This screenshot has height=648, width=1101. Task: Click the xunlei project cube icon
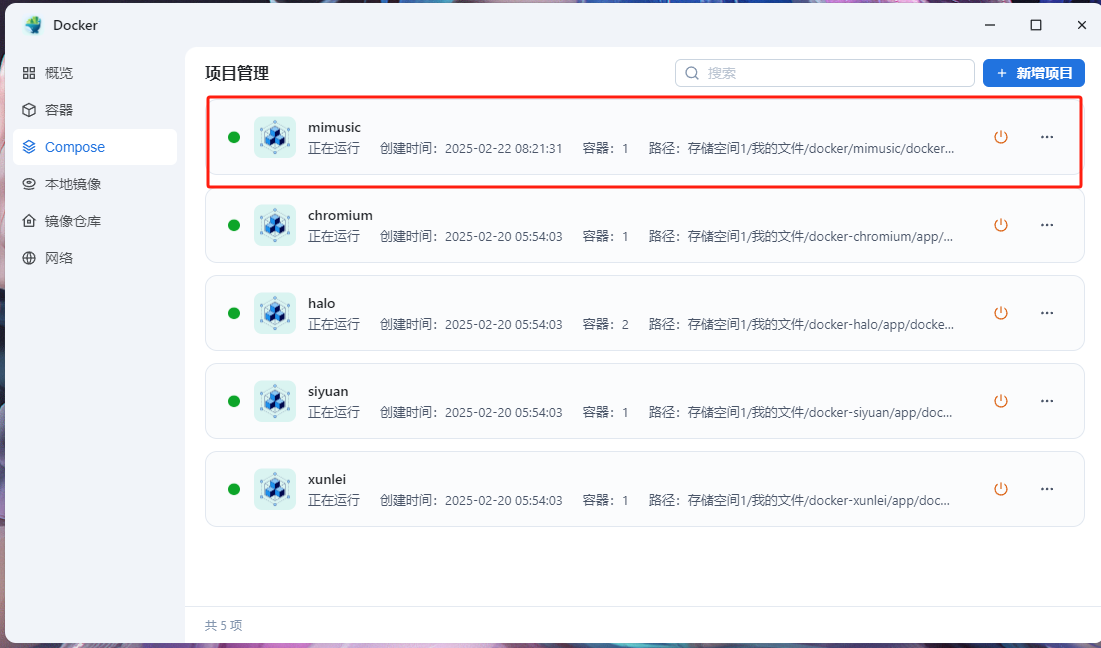click(x=275, y=489)
